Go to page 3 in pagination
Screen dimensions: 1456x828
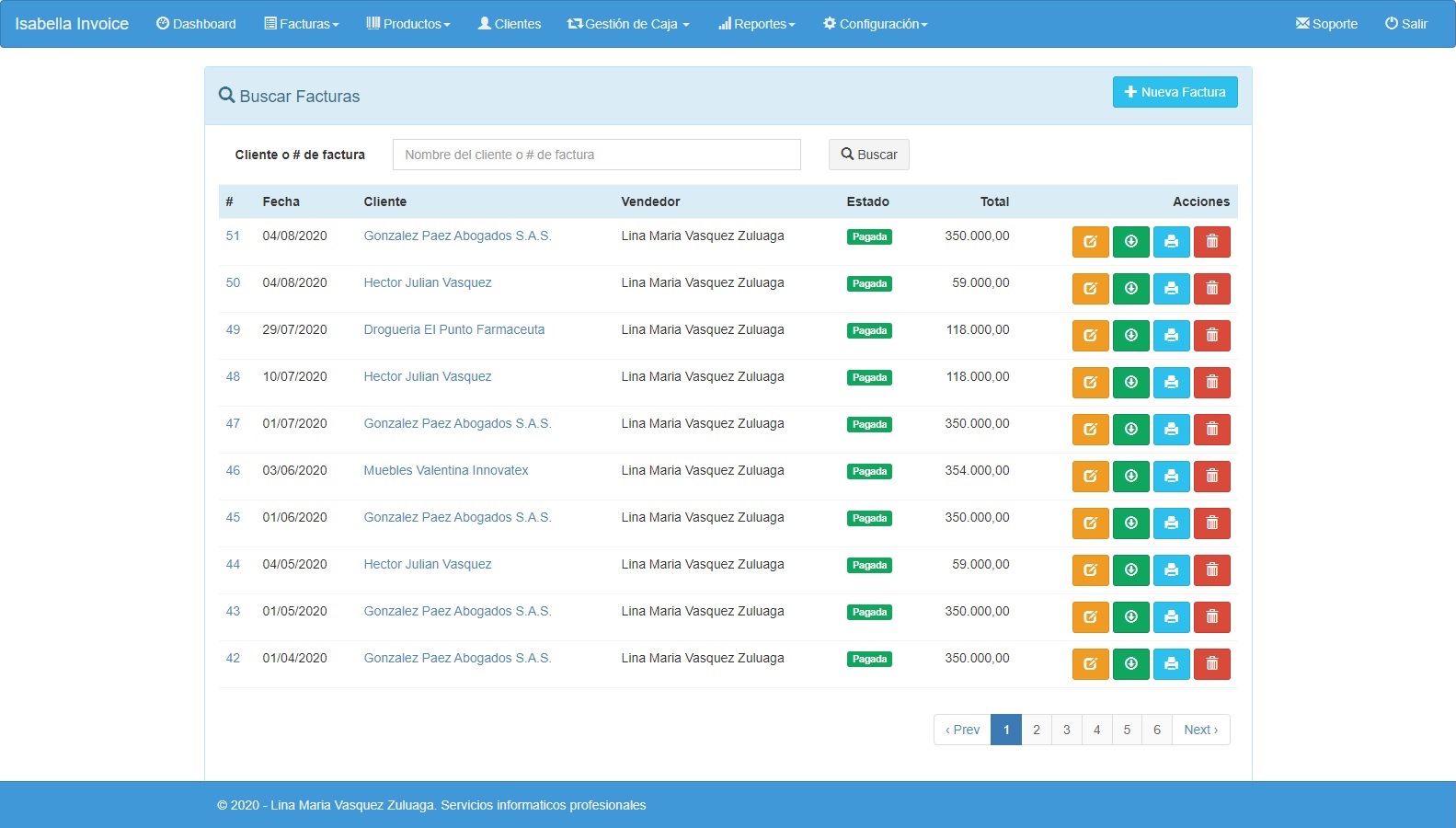pyautogui.click(x=1066, y=730)
